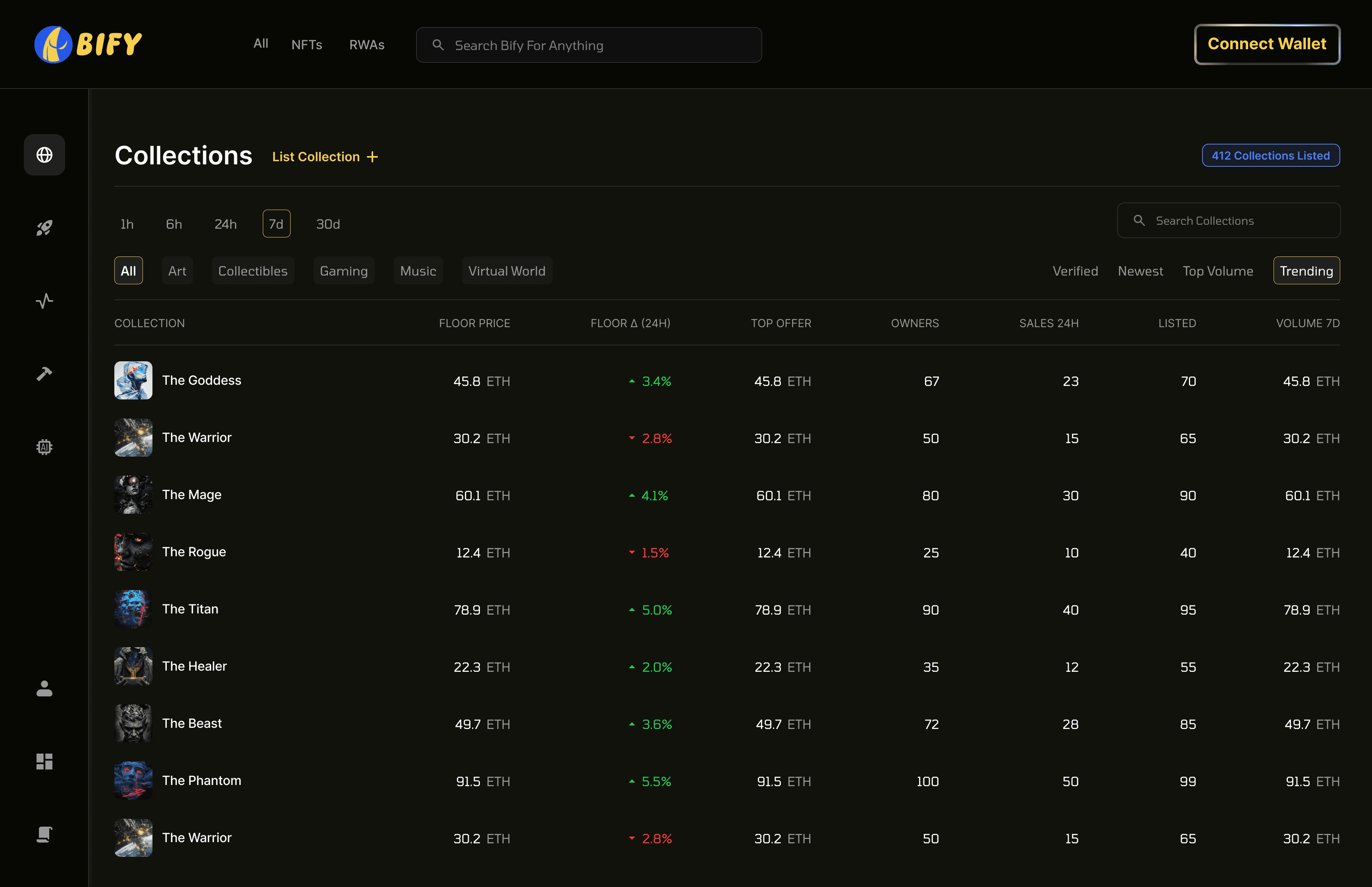Switch to the NFTs tab
The image size is (1372, 887).
pos(306,44)
